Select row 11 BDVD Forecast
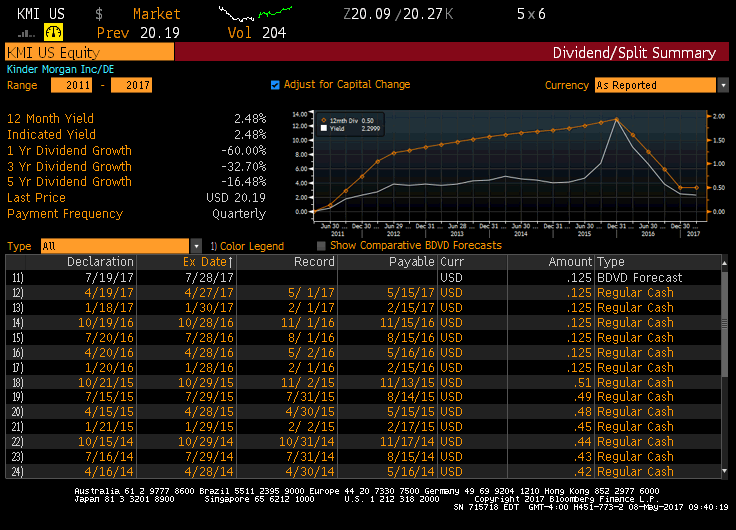 tap(364, 277)
